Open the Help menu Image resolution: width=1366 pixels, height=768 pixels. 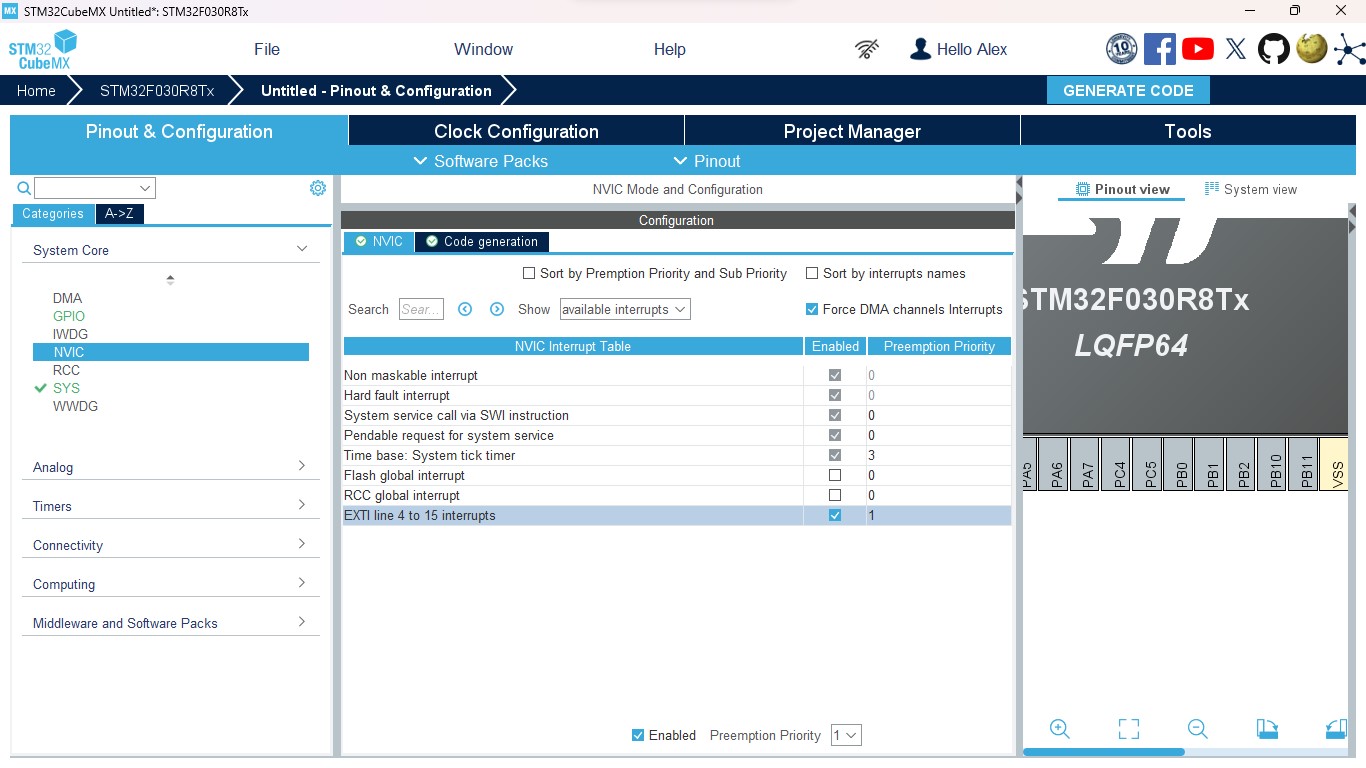670,49
